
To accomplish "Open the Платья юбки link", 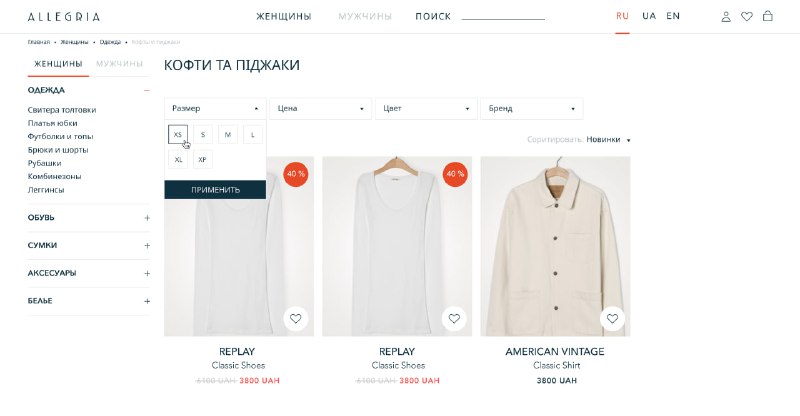I will [x=53, y=123].
